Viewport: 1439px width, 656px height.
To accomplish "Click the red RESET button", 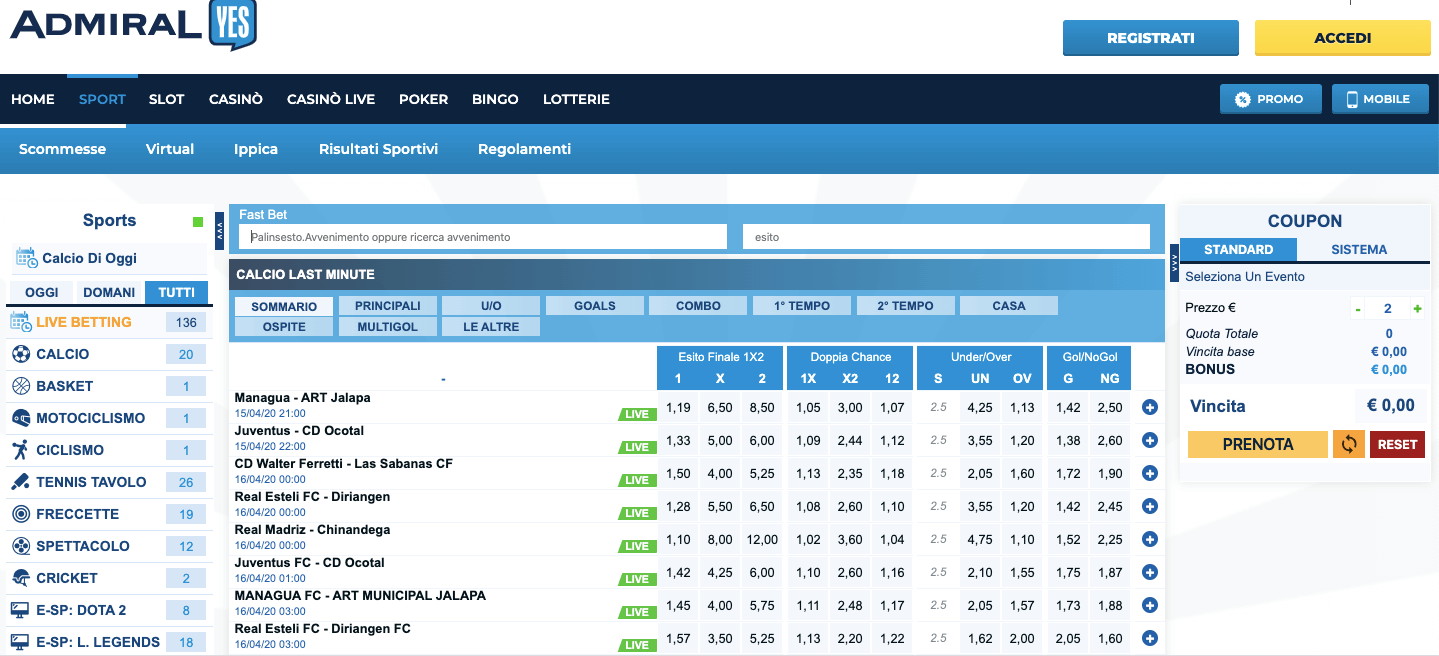I will (x=1398, y=444).
